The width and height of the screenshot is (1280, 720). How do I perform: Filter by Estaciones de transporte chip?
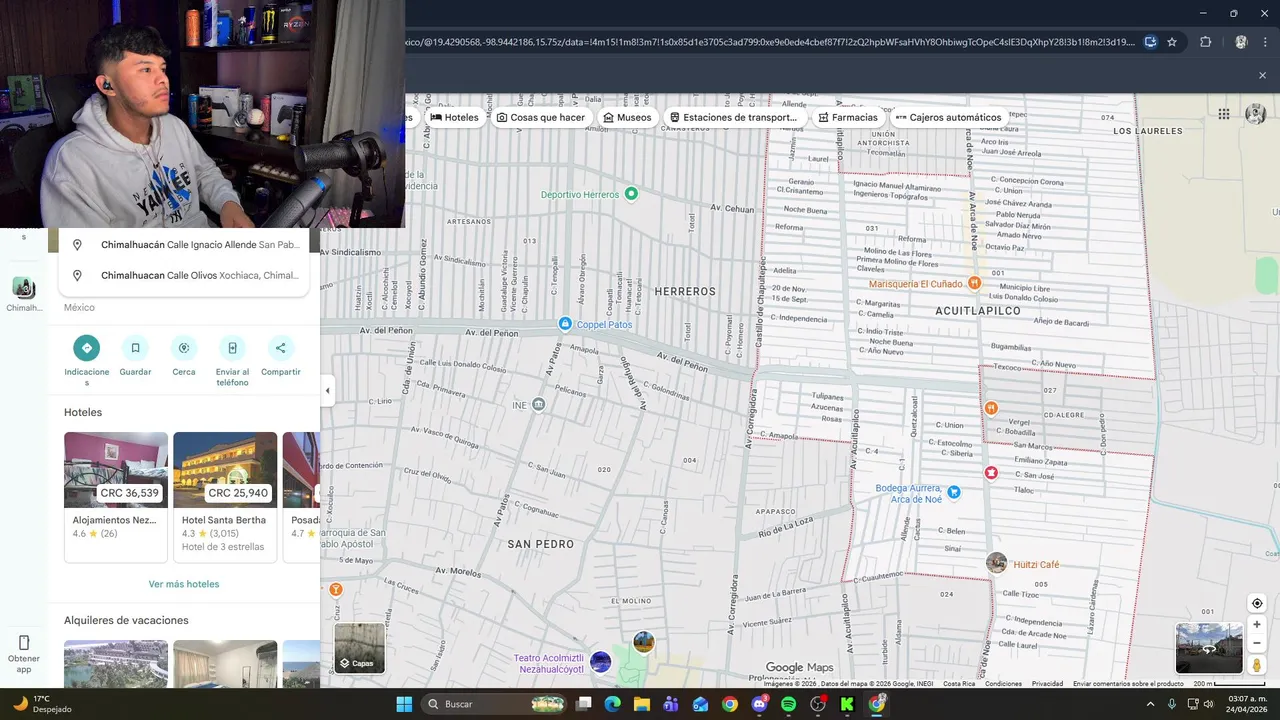[733, 117]
